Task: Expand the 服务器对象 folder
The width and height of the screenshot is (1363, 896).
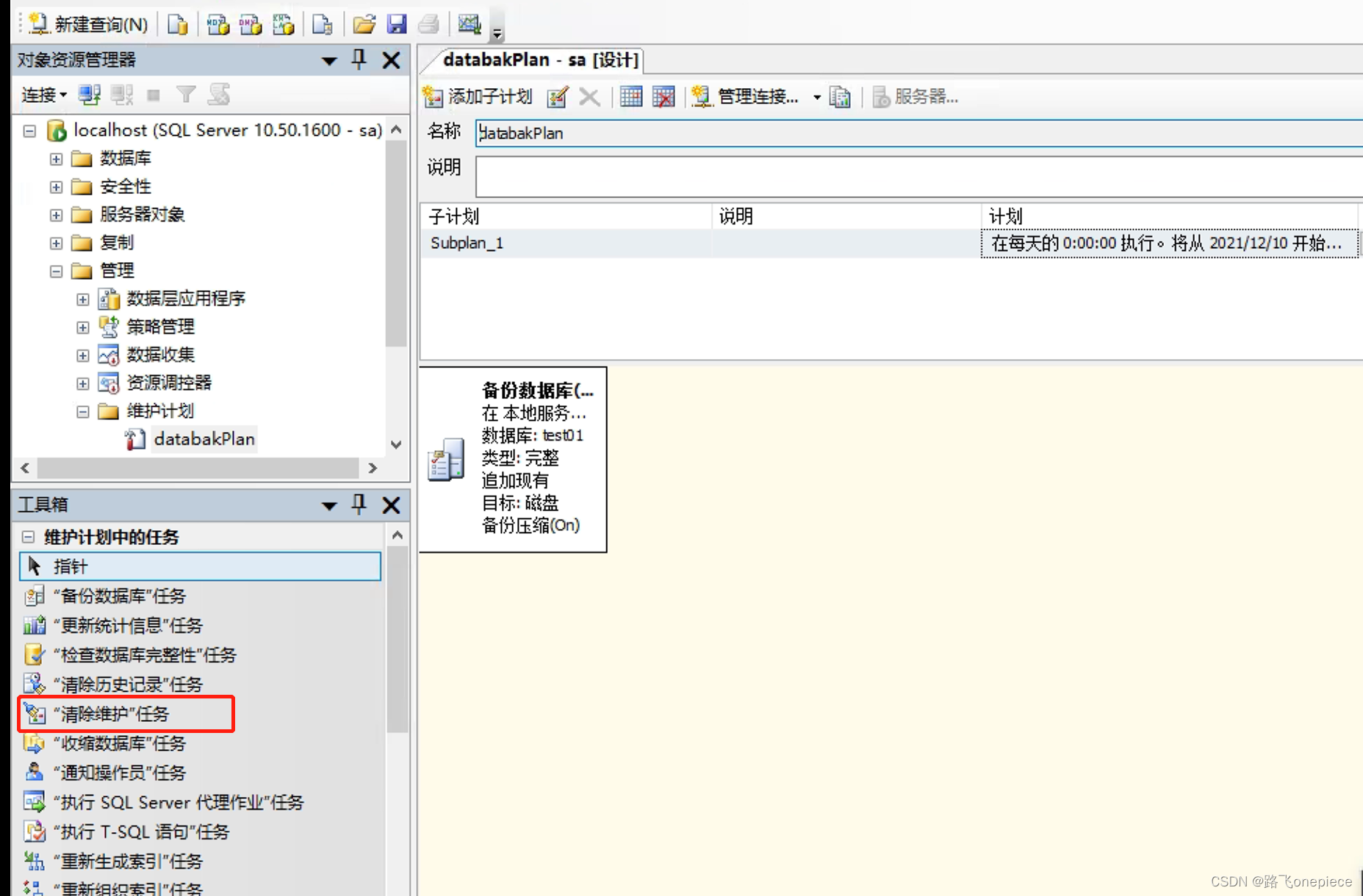Action: pyautogui.click(x=56, y=215)
